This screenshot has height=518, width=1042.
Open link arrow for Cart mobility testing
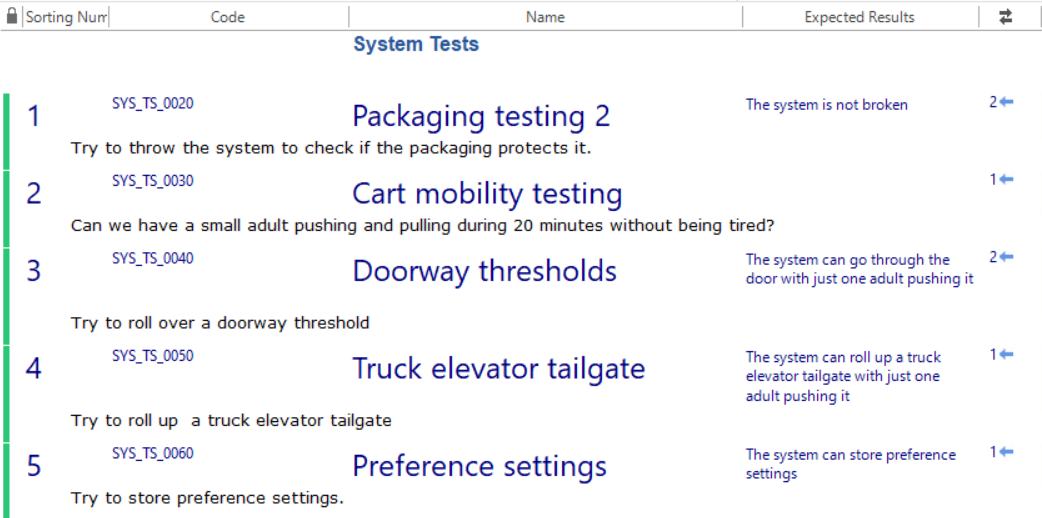click(1006, 180)
